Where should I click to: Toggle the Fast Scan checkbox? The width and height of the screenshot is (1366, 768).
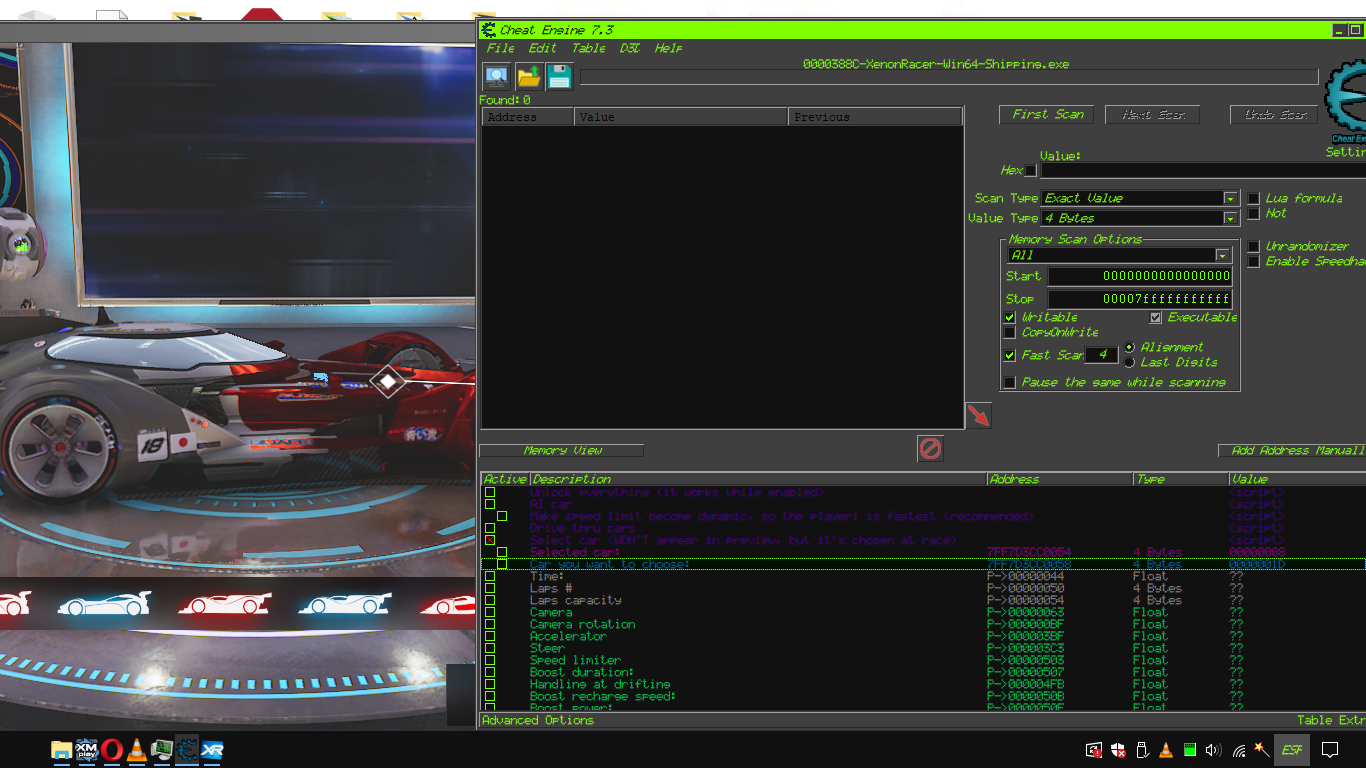(x=1010, y=355)
